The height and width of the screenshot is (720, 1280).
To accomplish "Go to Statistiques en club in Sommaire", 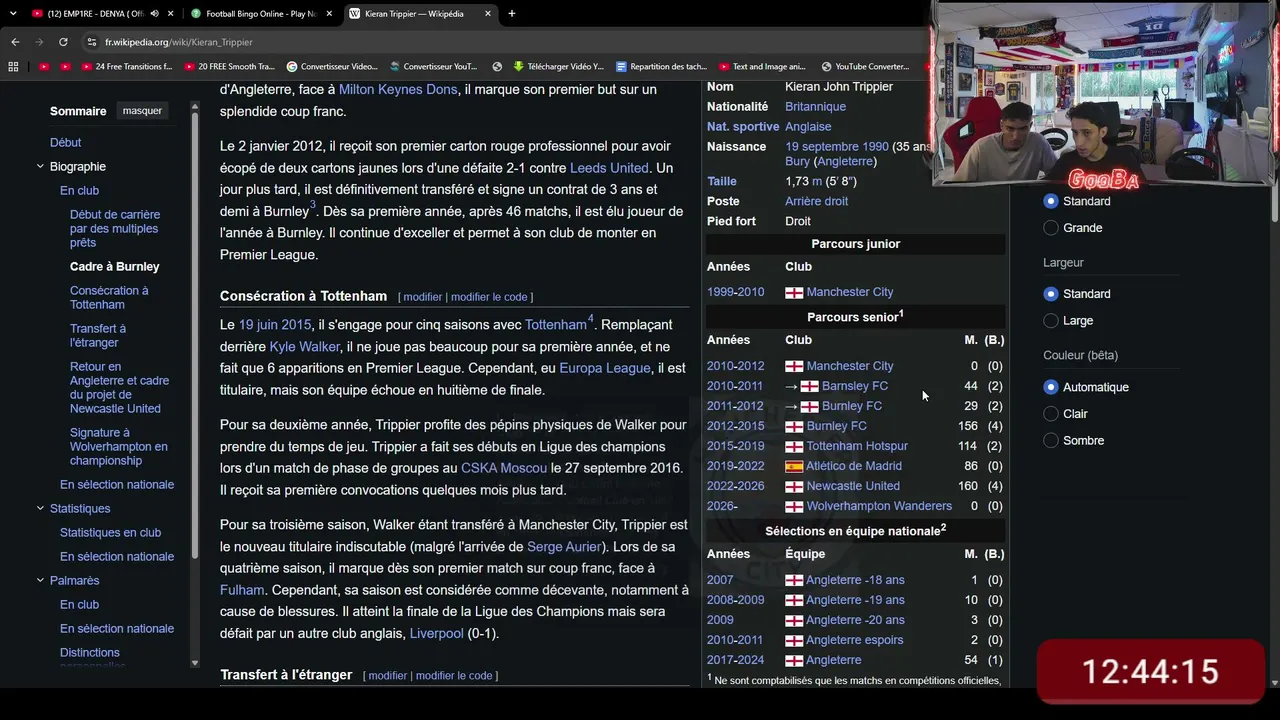I will tap(110, 533).
